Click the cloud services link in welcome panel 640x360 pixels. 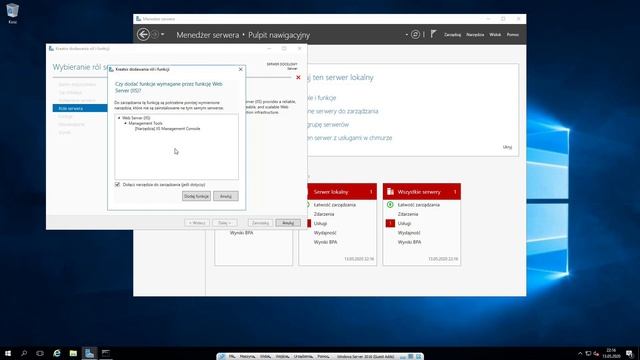[x=350, y=138]
